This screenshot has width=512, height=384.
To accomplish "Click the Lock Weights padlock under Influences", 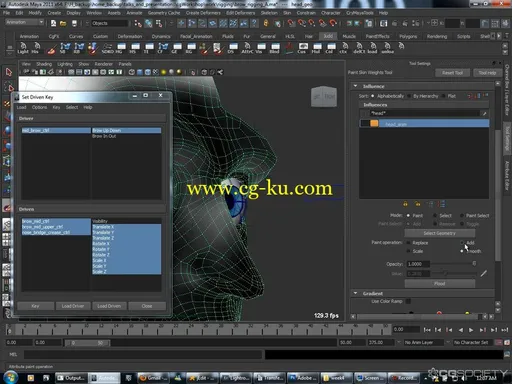I will tap(405, 203).
